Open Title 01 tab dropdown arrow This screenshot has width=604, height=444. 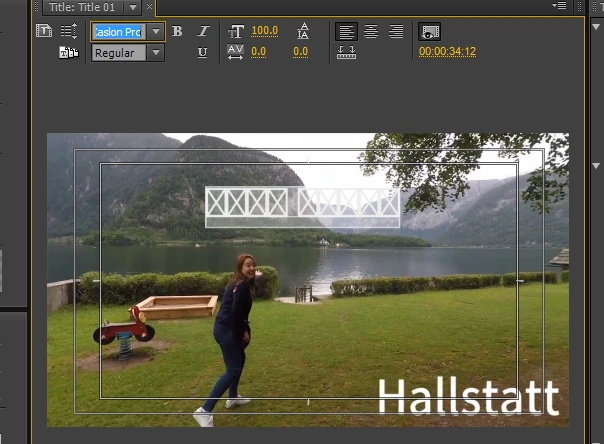pos(133,7)
